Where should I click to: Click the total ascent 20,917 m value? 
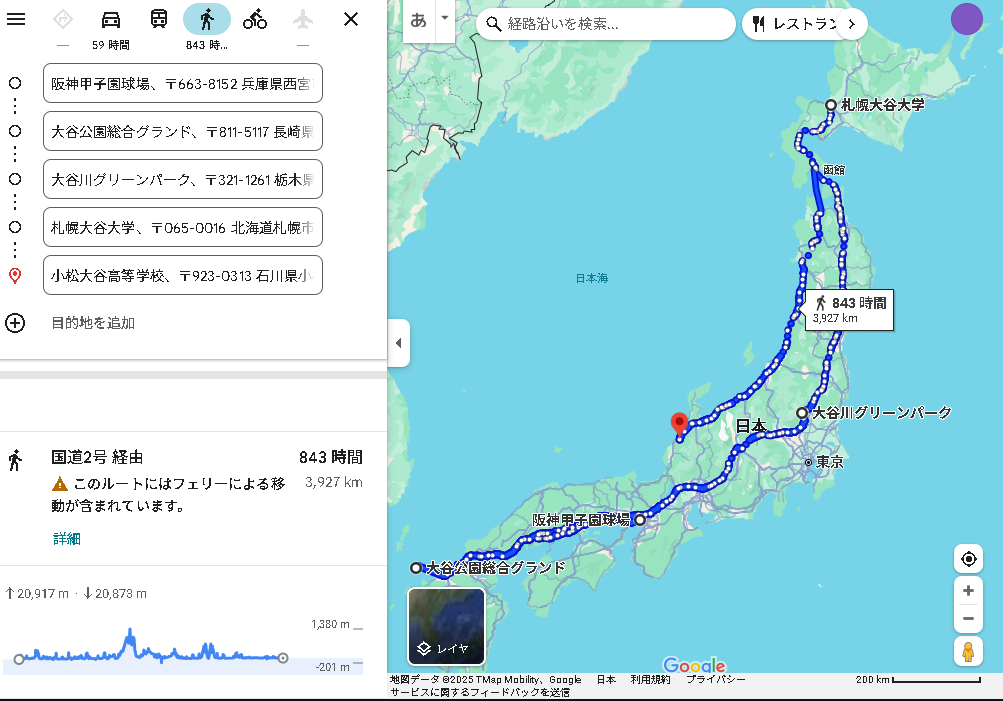pos(37,594)
